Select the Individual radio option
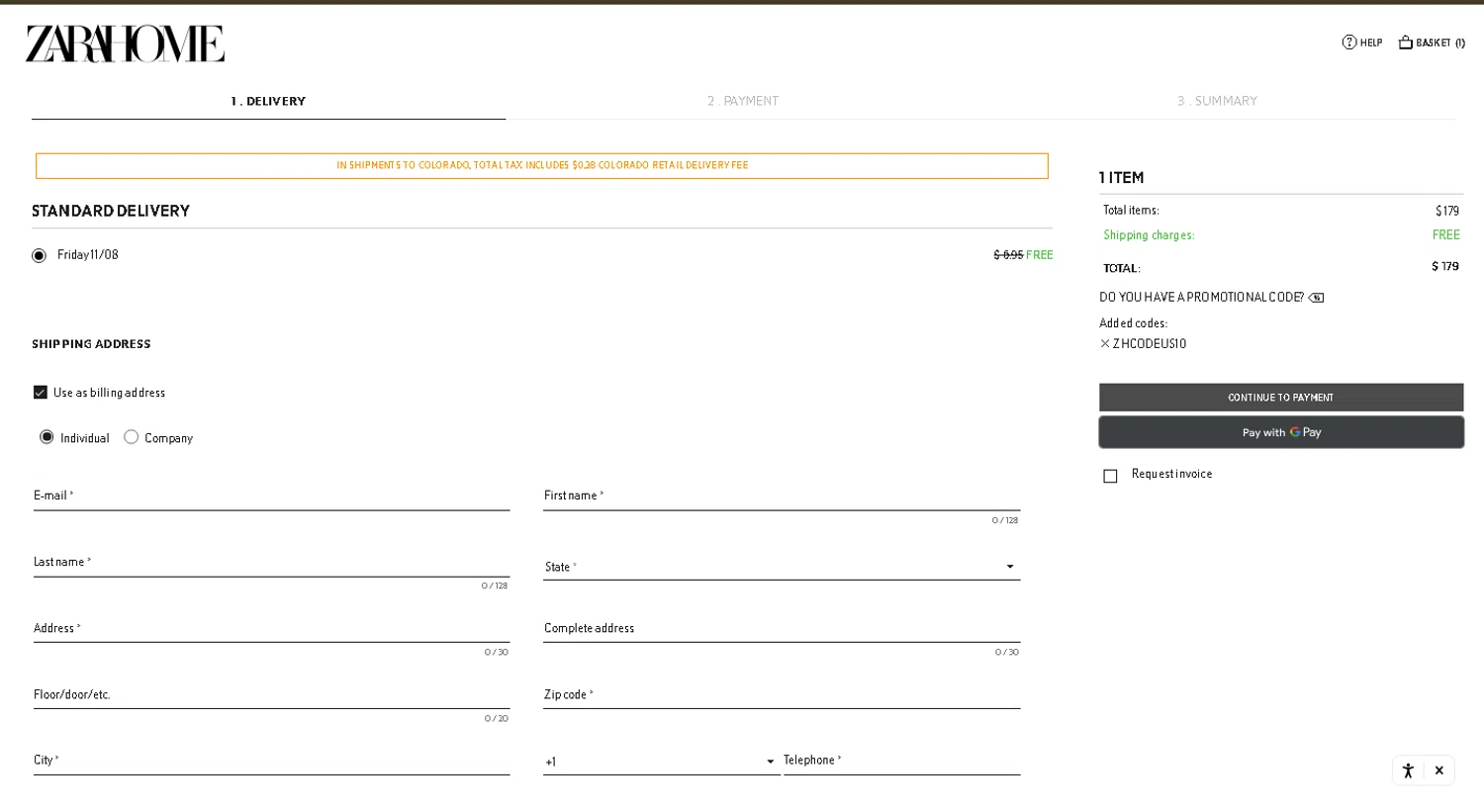Viewport: 1484px width, 812px height. [x=46, y=437]
